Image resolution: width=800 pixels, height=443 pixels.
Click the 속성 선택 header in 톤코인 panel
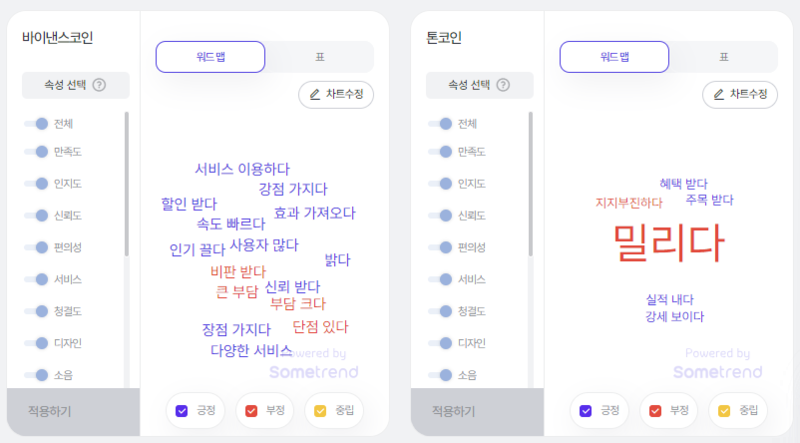pos(480,85)
